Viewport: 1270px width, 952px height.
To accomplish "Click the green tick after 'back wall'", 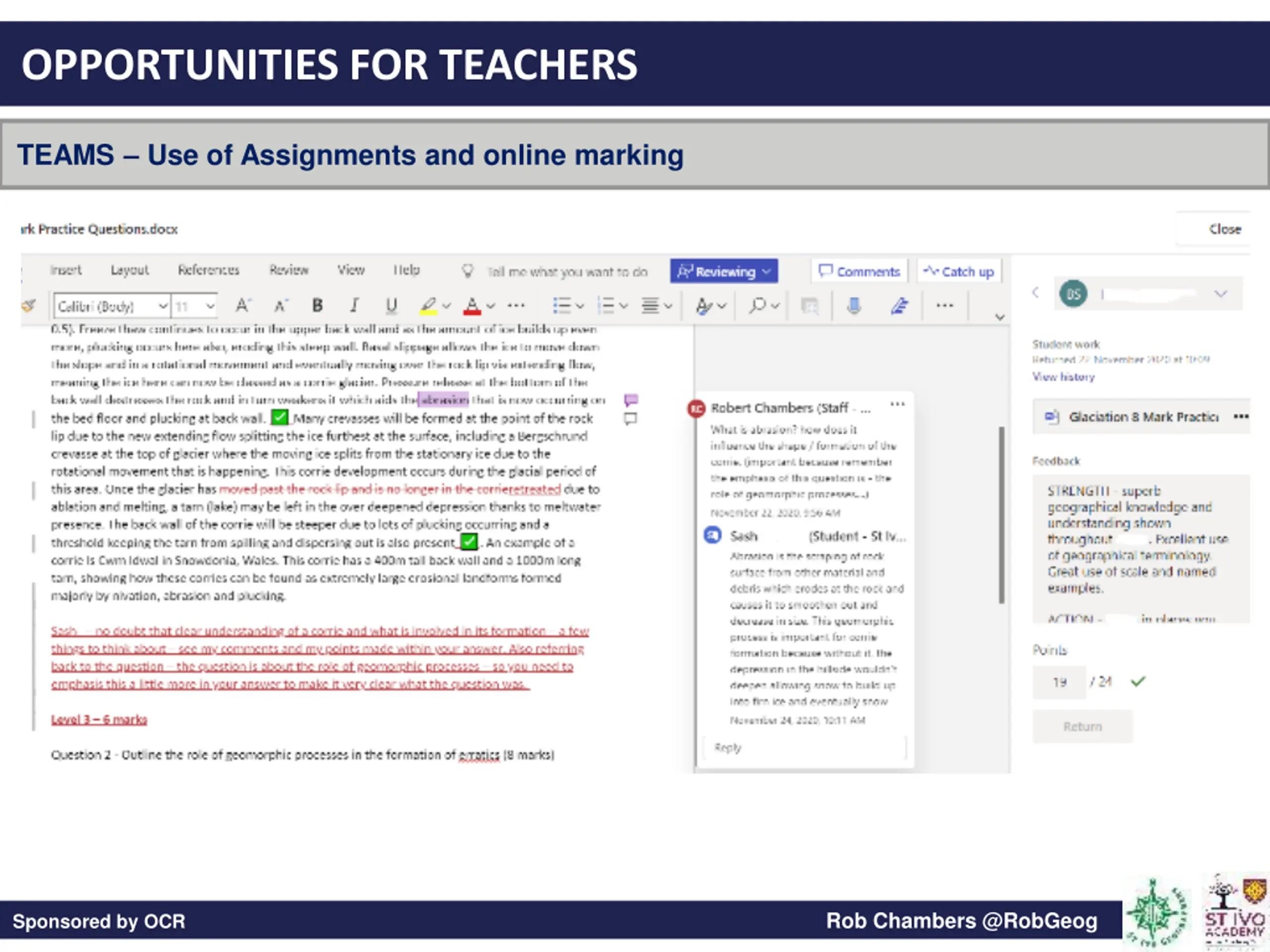I will (x=280, y=417).
